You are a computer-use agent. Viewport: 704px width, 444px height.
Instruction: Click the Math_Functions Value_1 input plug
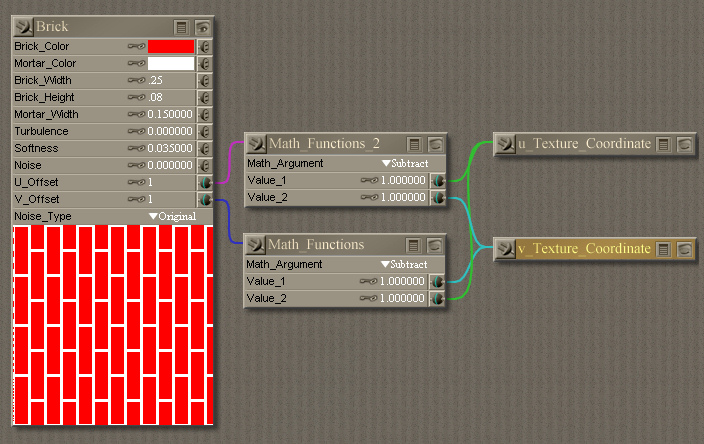437,282
